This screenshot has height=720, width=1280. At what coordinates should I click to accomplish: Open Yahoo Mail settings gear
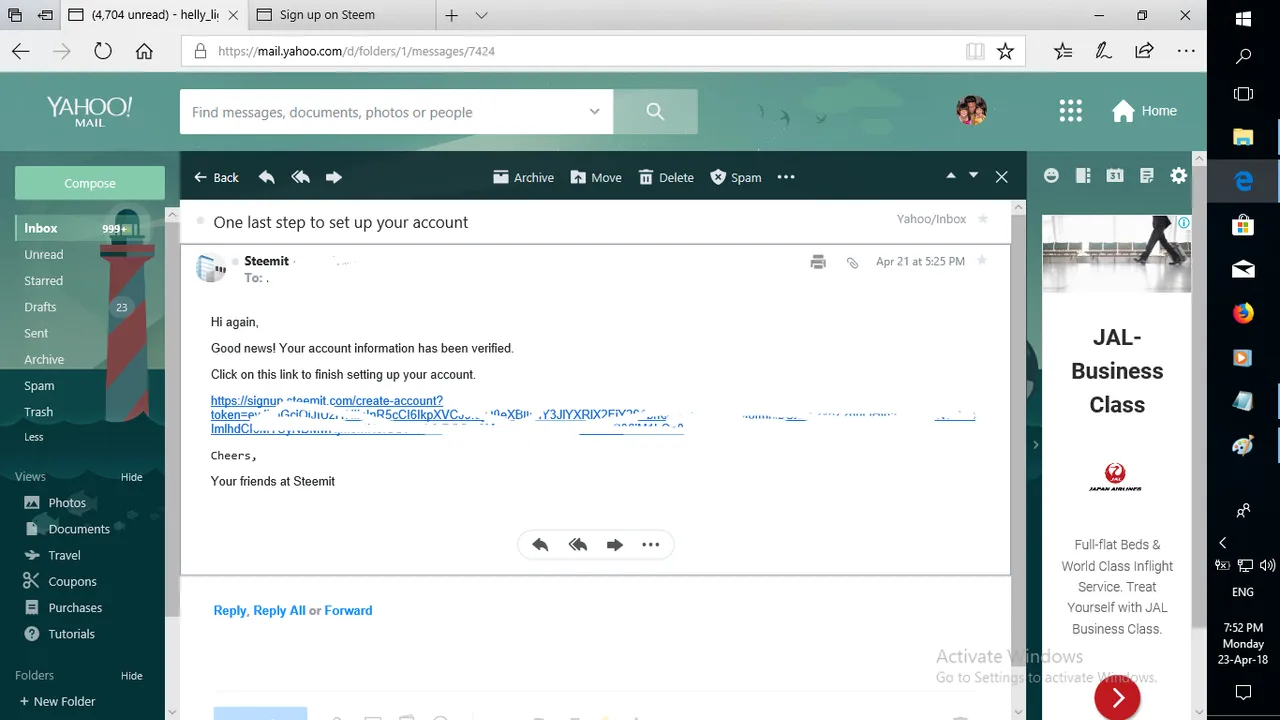1179,176
